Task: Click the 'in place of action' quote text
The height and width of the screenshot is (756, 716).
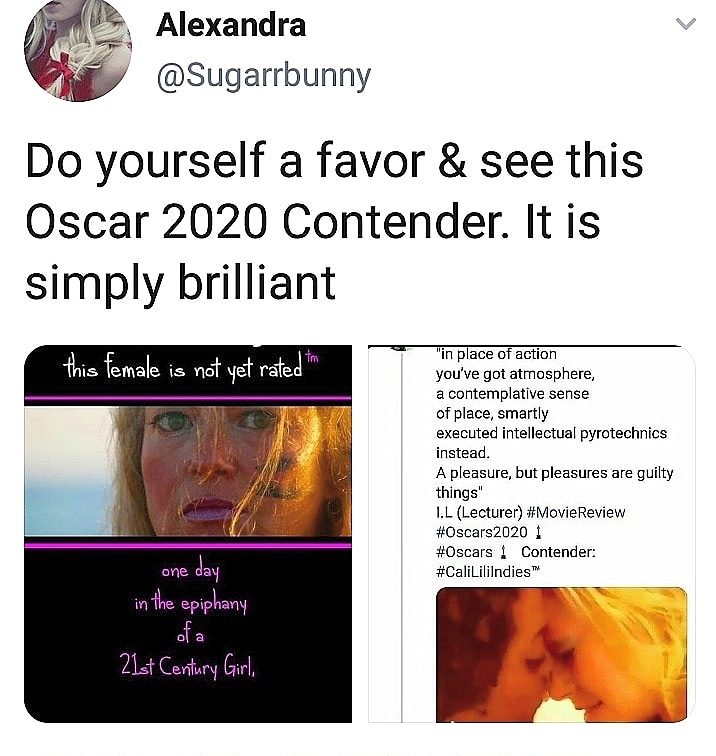Action: pyautogui.click(x=496, y=354)
